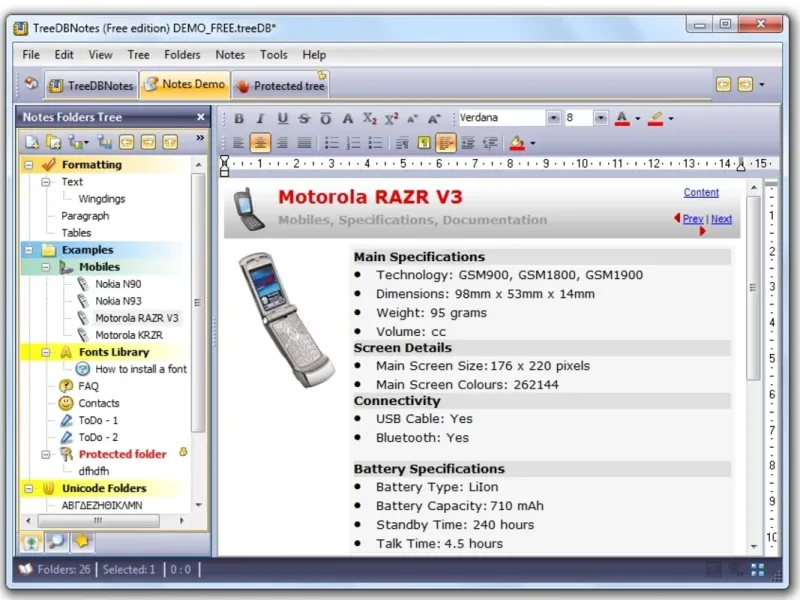Open the favorites star icon below the tree

82,541
